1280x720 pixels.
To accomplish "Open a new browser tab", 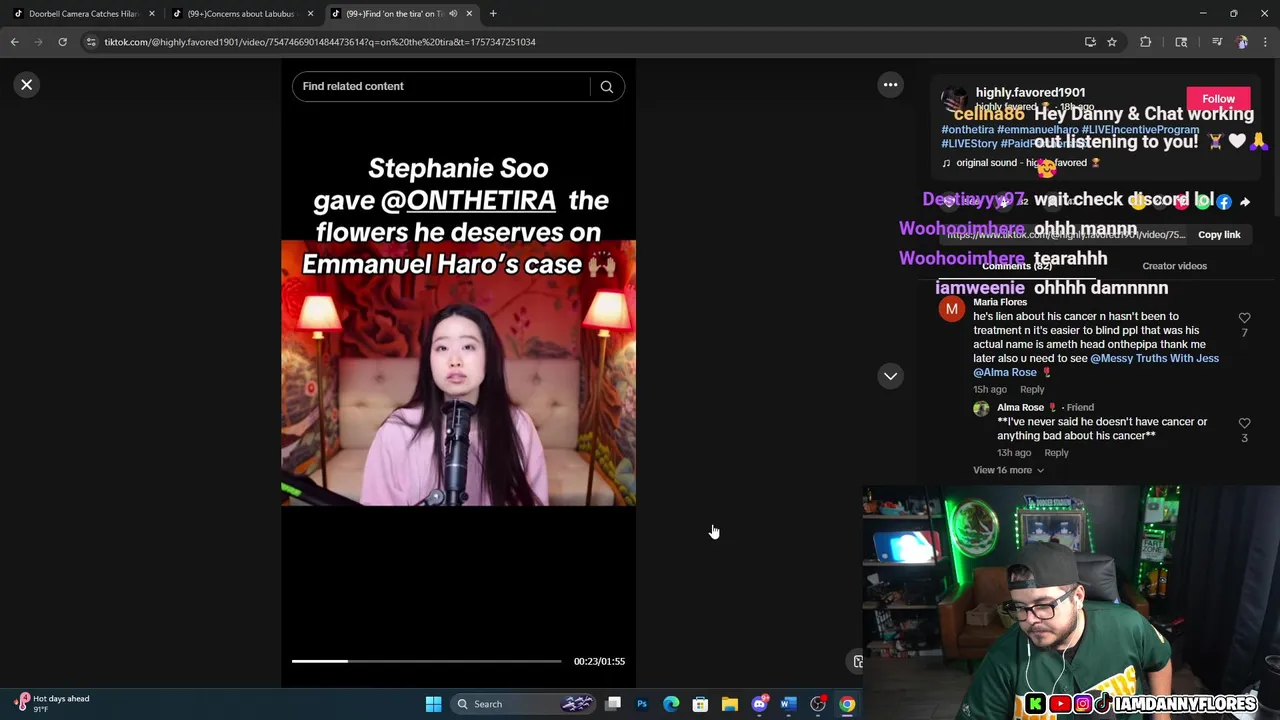I will (493, 14).
